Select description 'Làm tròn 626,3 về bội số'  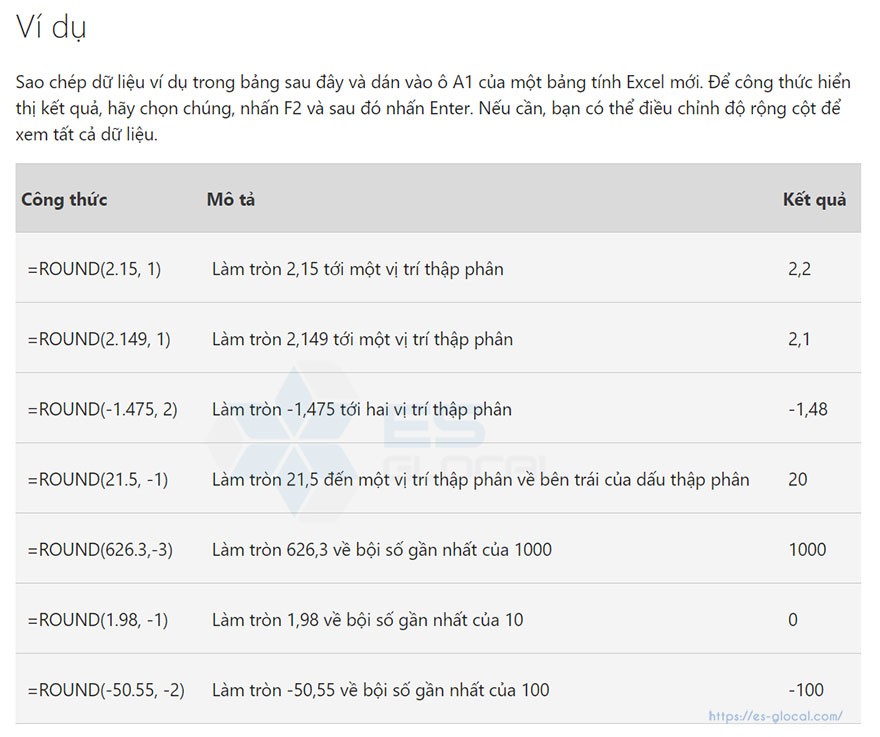[382, 550]
